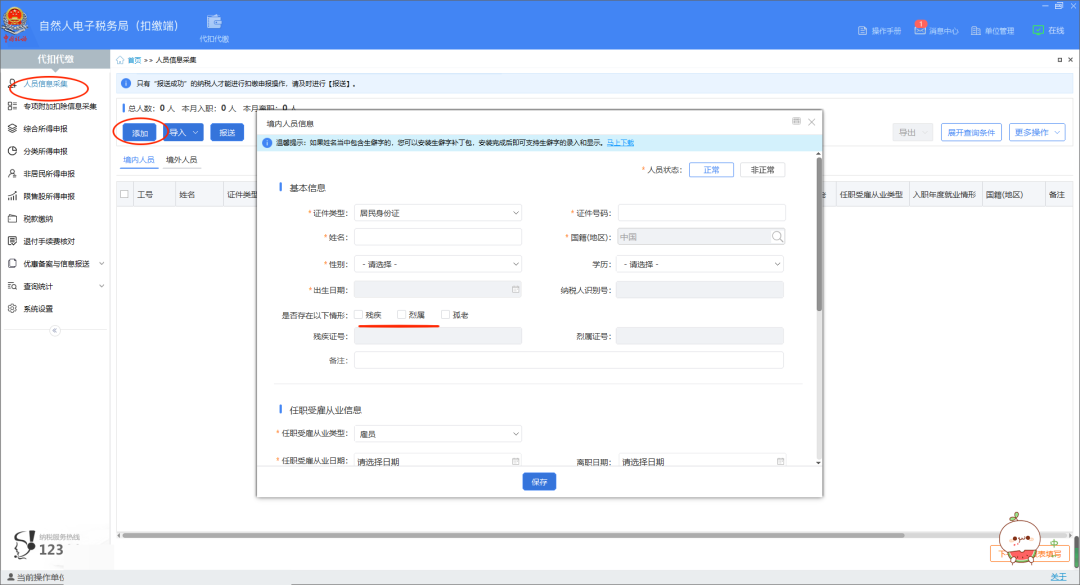Click the dialog's vertical scrollbar
Viewport: 1080px width, 585px height.
click(x=818, y=234)
